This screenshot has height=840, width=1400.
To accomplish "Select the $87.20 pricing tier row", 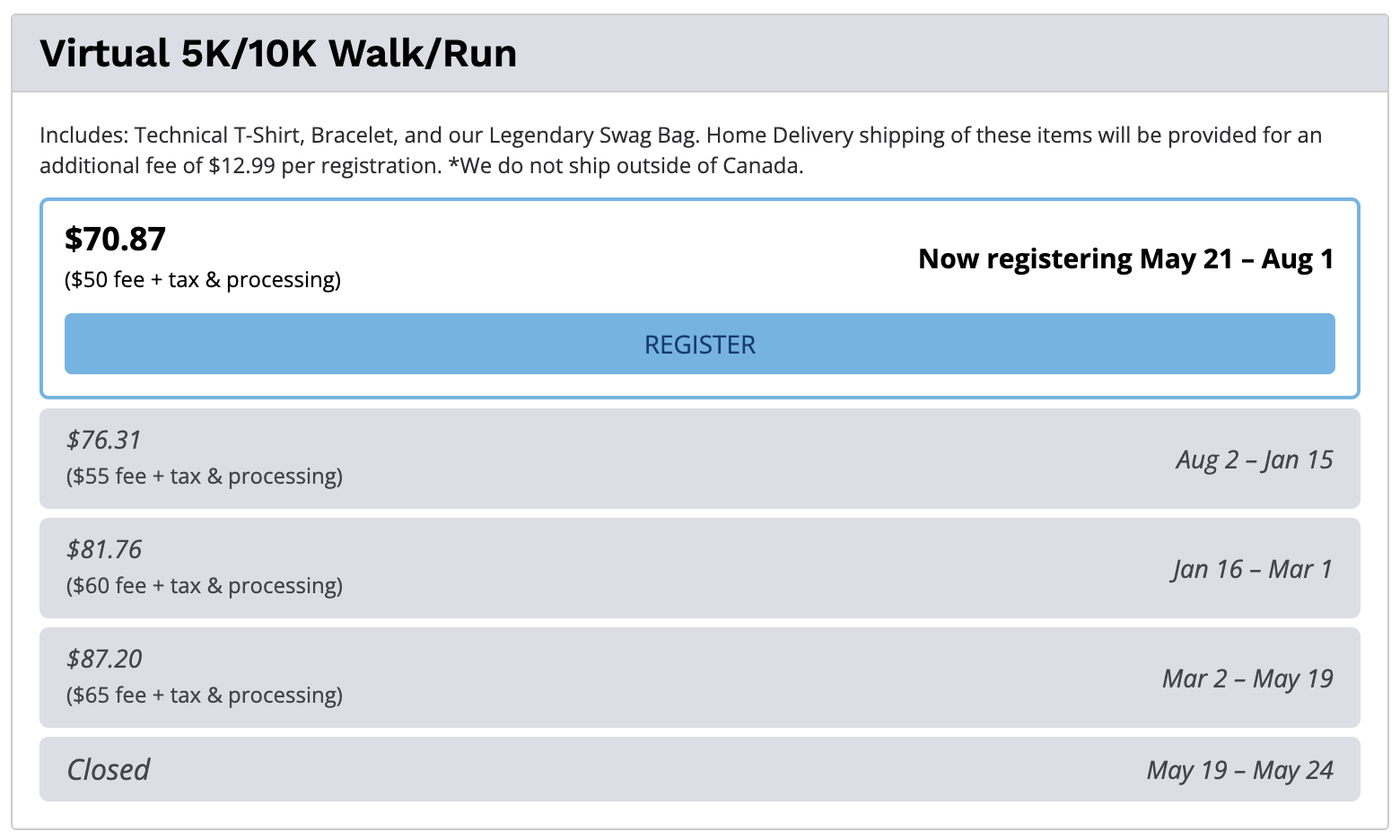I will coord(699,678).
